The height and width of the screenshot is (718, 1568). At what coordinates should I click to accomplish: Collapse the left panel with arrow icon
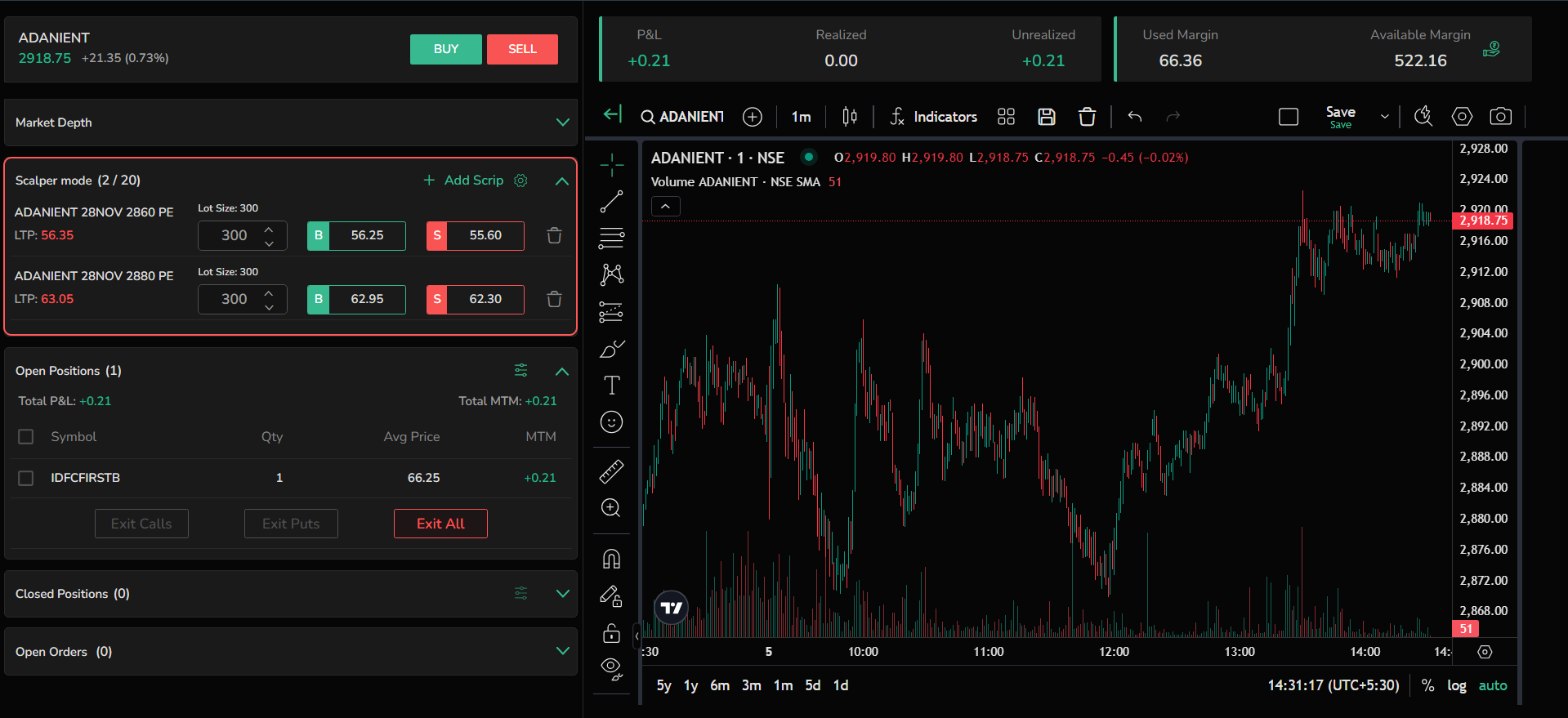(612, 114)
